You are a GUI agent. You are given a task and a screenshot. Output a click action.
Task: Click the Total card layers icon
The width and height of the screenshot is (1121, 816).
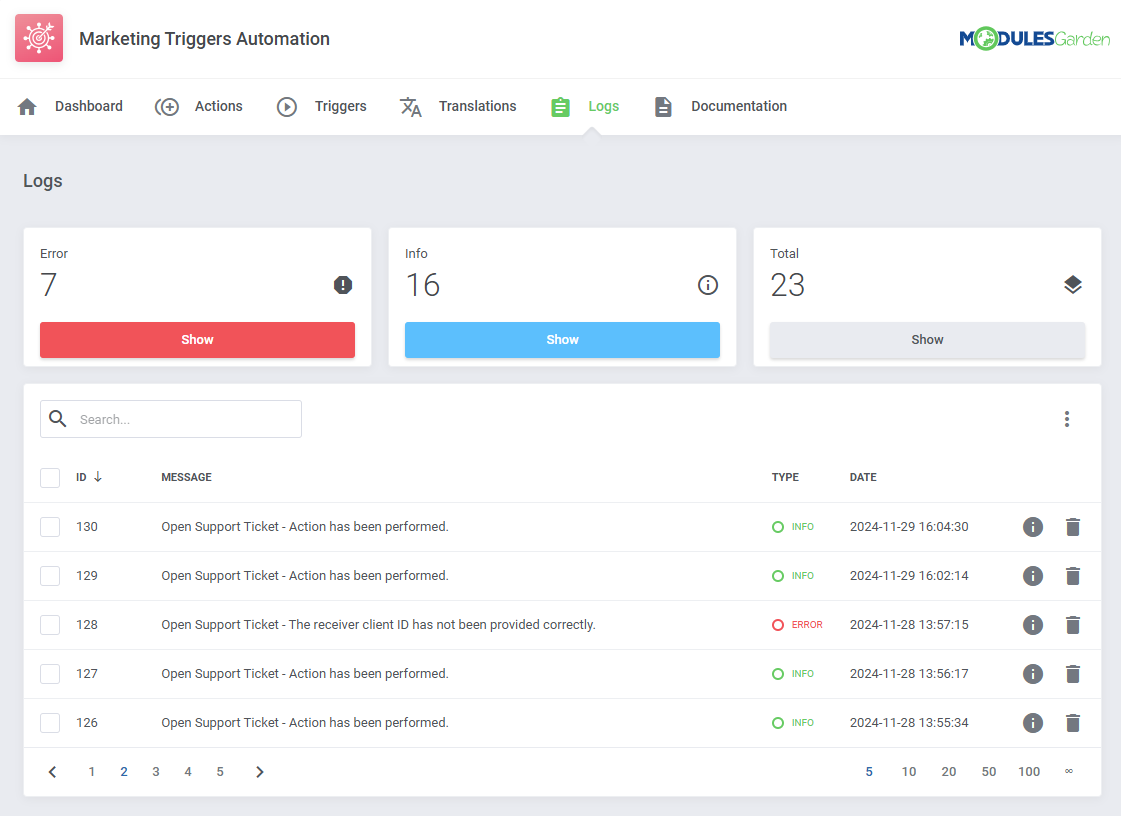(x=1072, y=285)
